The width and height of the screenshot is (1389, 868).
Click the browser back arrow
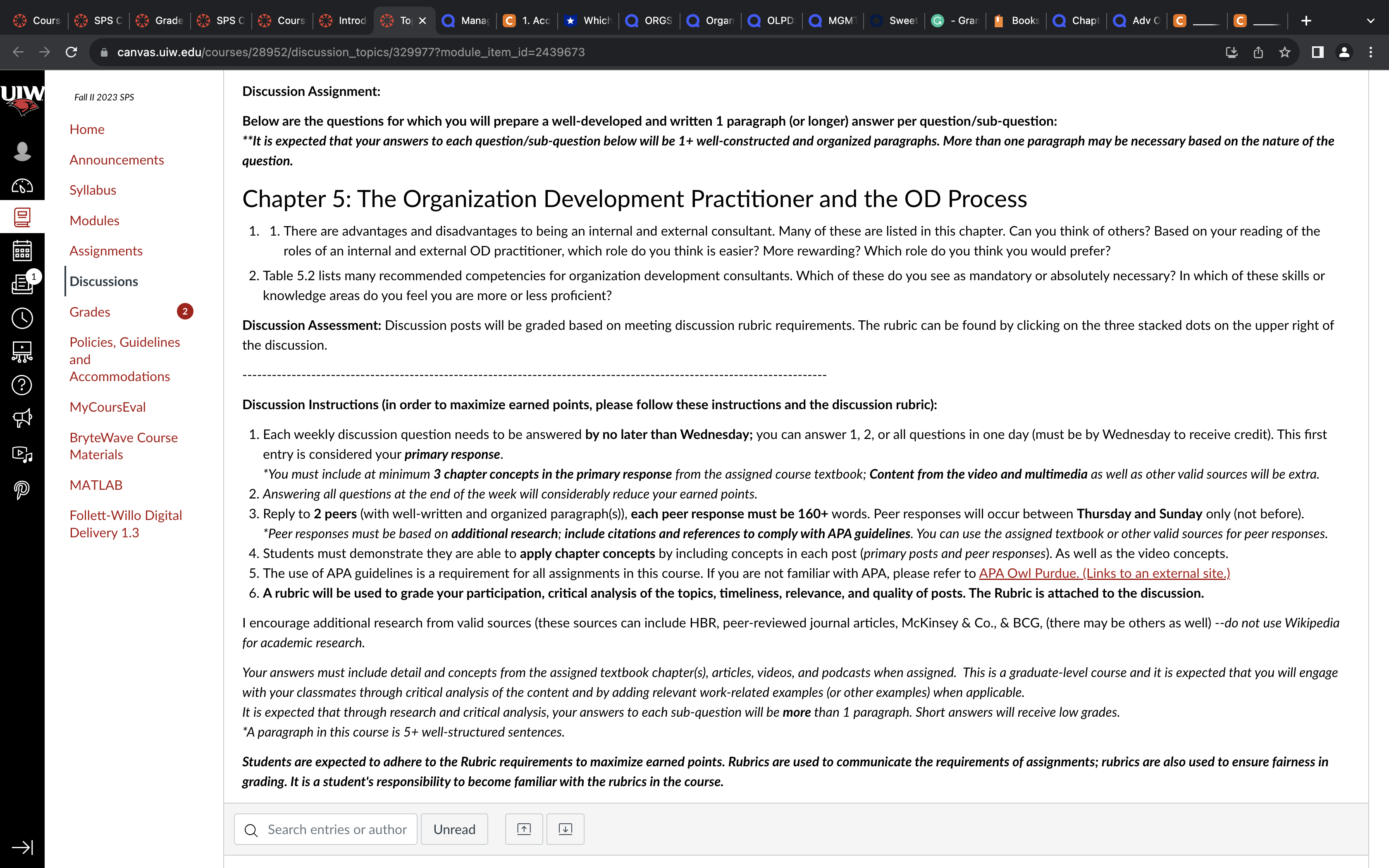point(18,52)
